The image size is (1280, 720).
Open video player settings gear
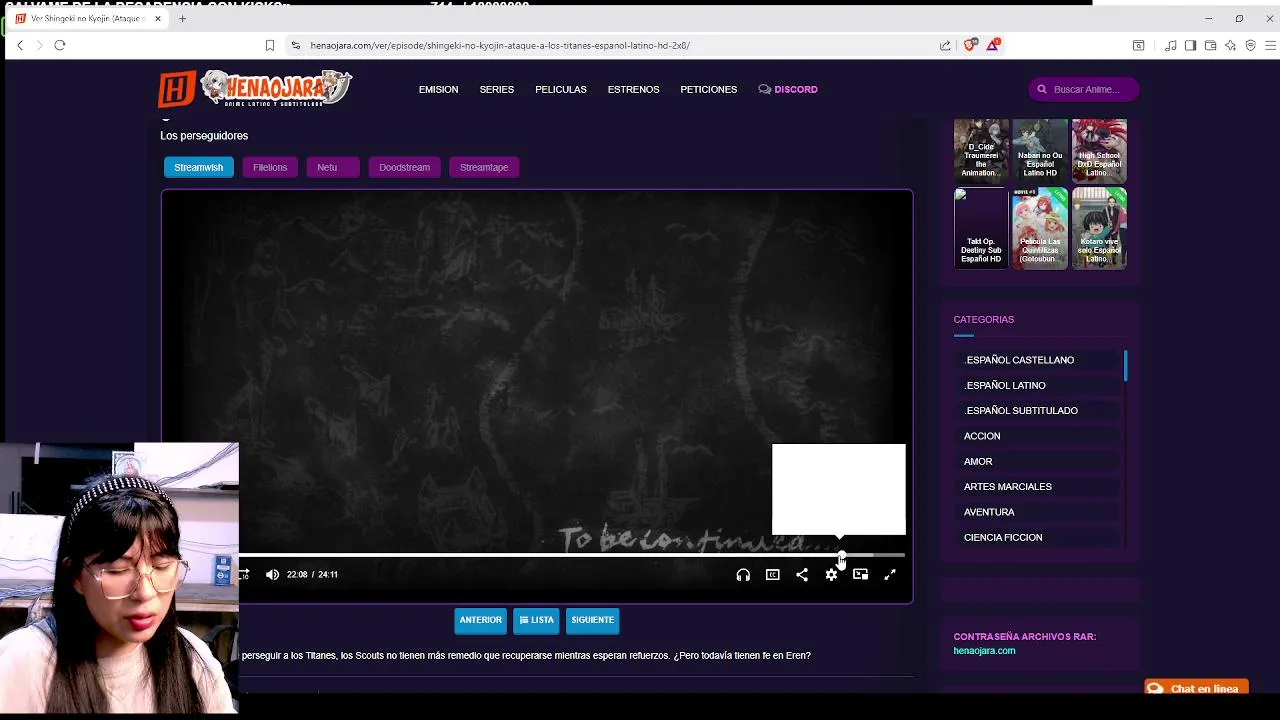click(x=831, y=575)
